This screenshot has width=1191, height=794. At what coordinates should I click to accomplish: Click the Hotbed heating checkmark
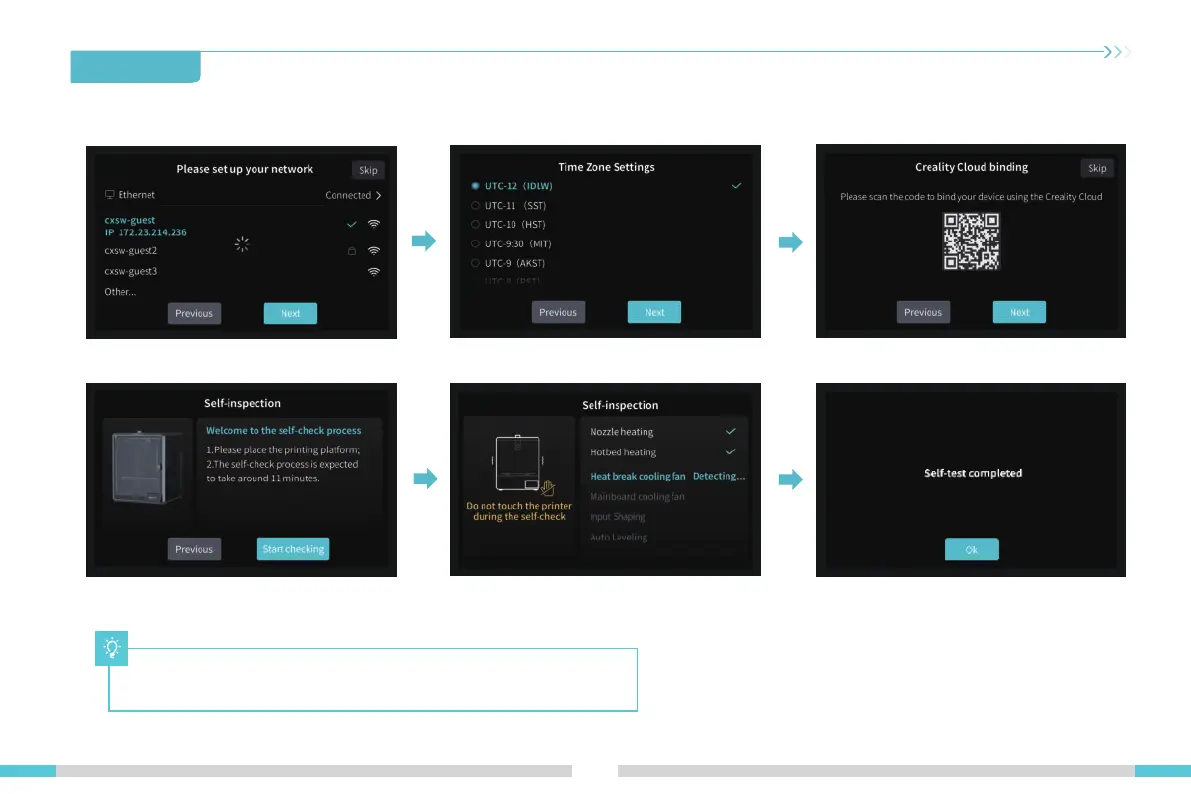[x=730, y=451]
